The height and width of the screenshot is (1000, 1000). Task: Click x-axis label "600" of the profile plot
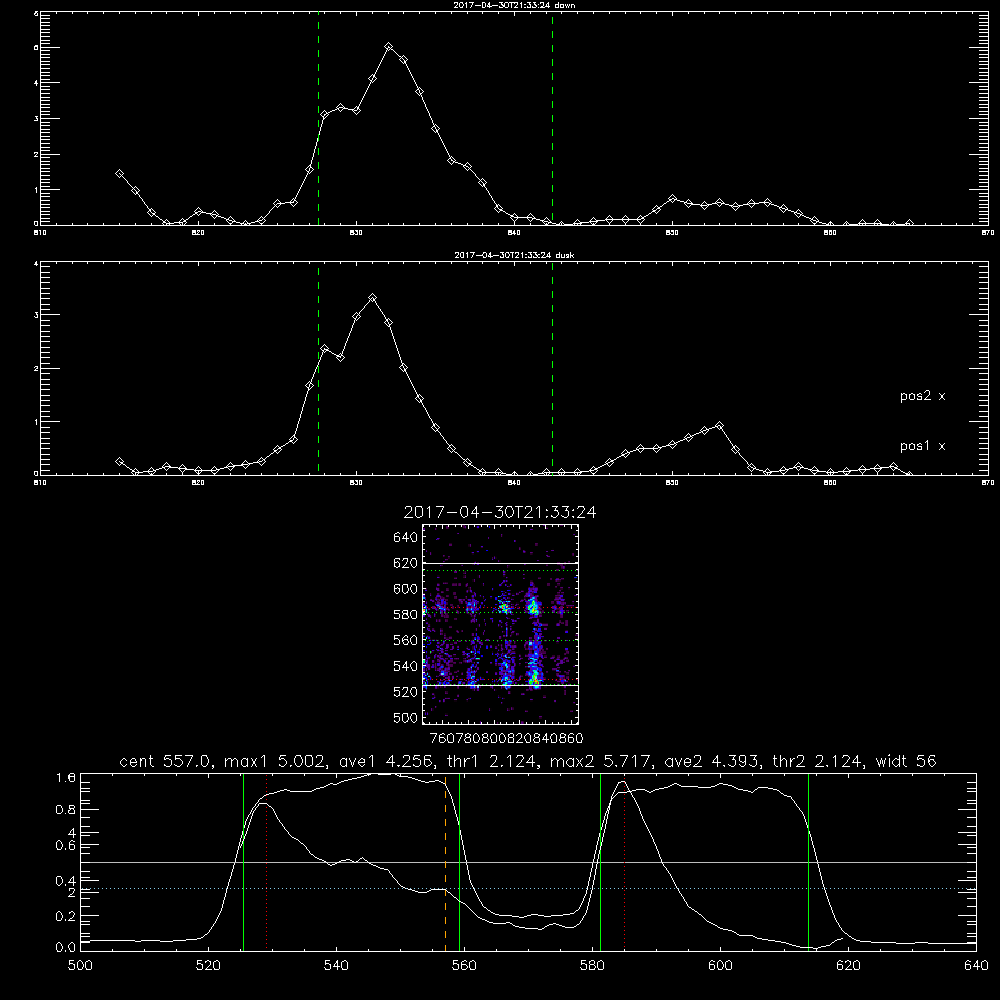pyautogui.click(x=720, y=966)
